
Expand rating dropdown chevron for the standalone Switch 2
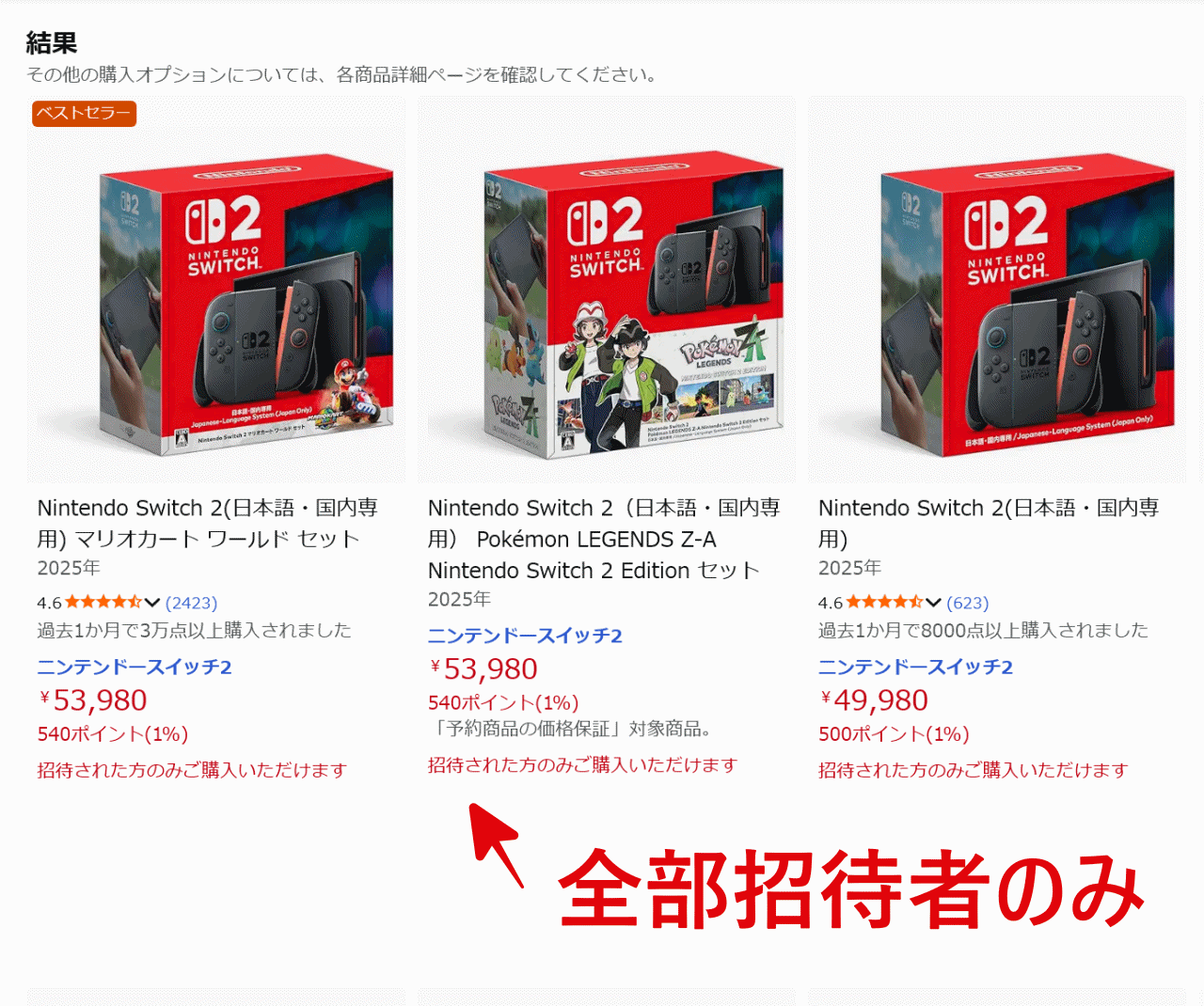click(933, 603)
